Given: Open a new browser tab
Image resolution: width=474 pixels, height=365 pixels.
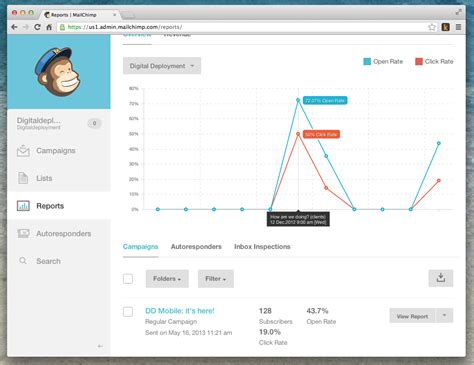Looking at the screenshot, I should 128,15.
